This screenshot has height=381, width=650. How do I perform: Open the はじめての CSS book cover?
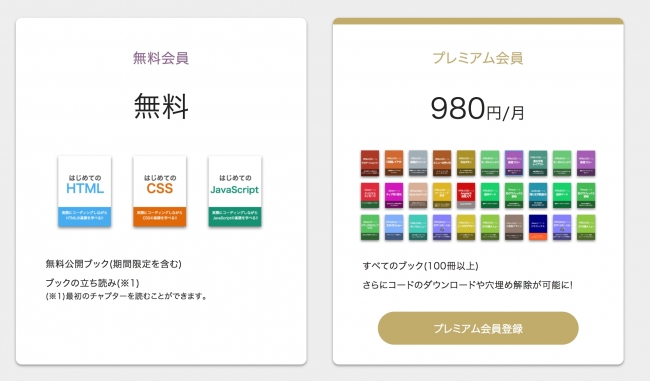coord(160,191)
